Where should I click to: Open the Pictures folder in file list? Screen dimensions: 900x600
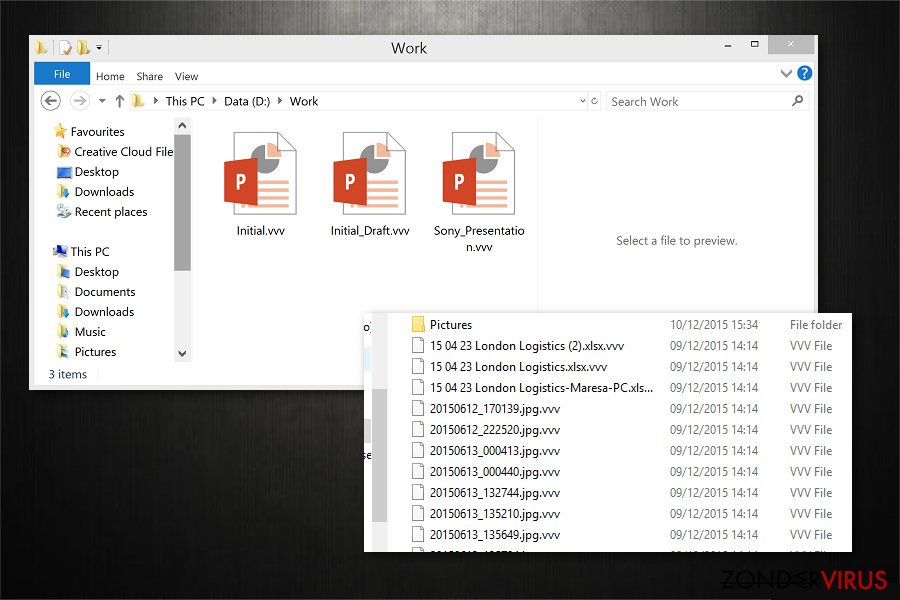click(450, 325)
